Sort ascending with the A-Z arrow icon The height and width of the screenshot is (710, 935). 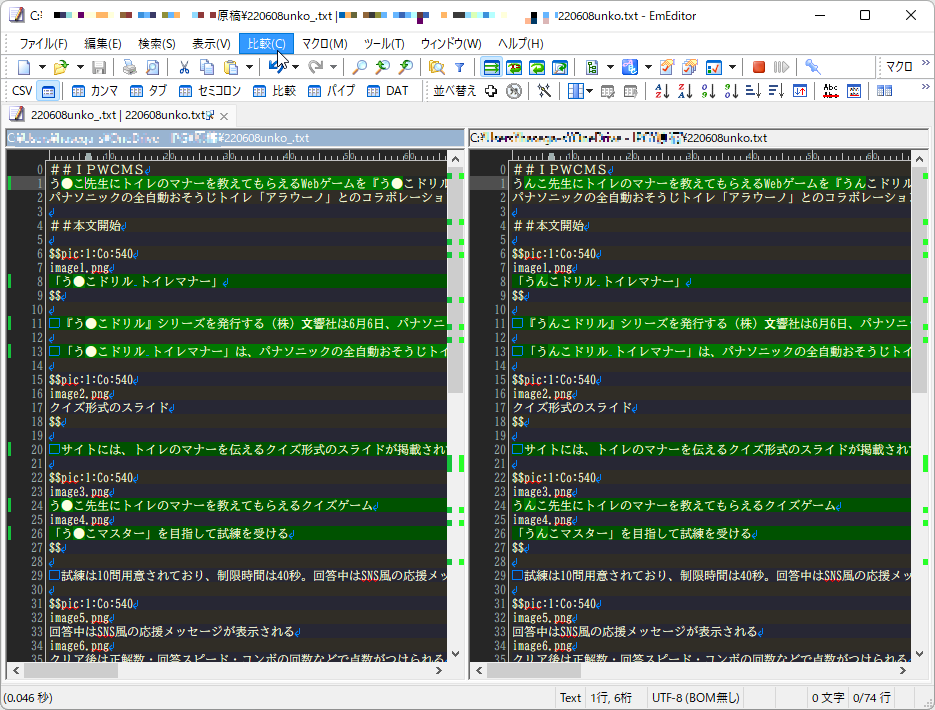661,90
